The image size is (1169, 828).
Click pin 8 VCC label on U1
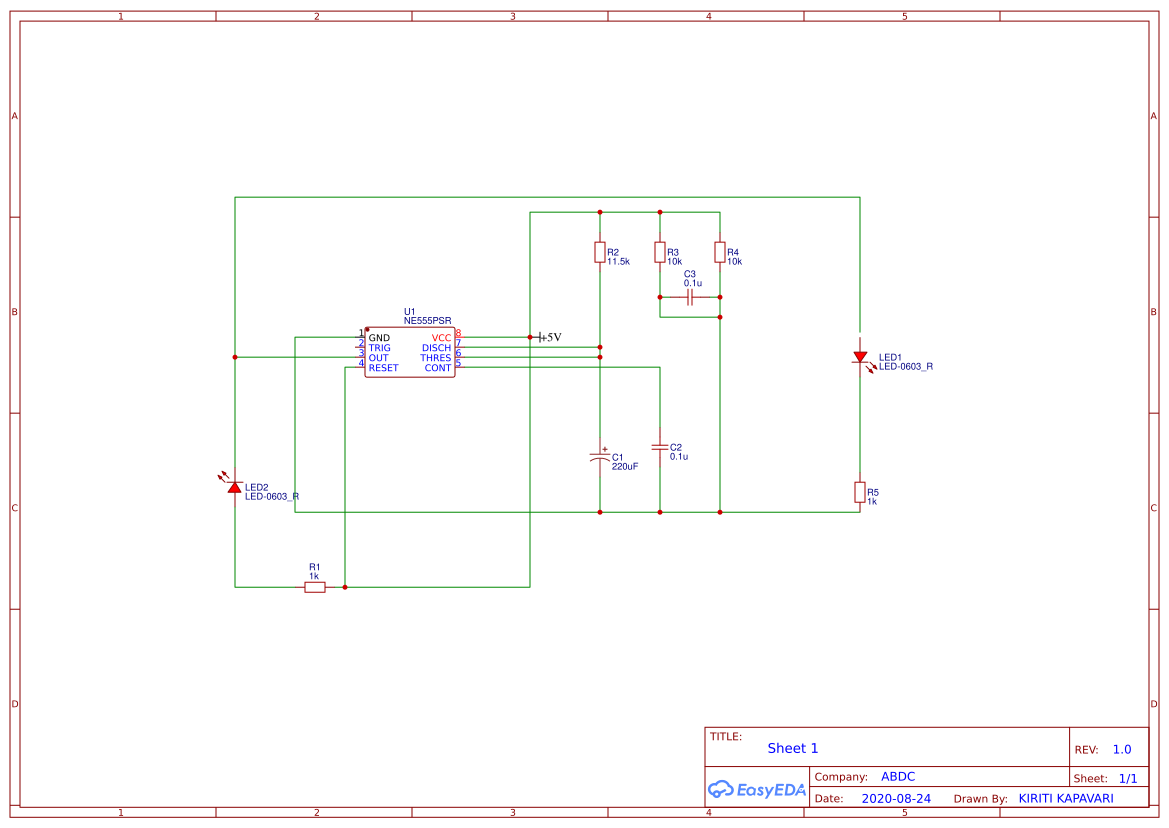(x=440, y=337)
